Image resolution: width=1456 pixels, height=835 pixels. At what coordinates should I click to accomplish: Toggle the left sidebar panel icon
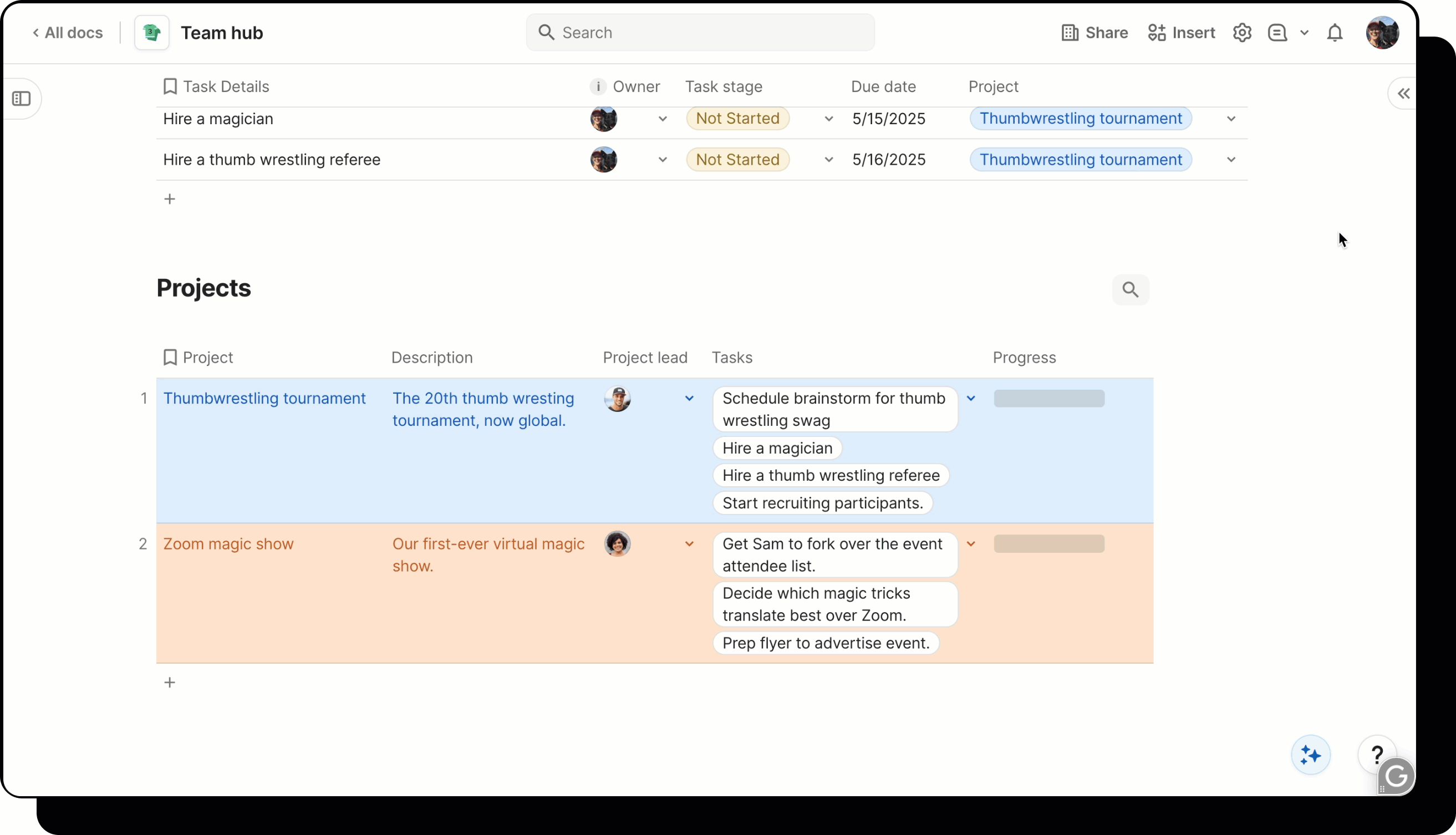pyautogui.click(x=21, y=99)
